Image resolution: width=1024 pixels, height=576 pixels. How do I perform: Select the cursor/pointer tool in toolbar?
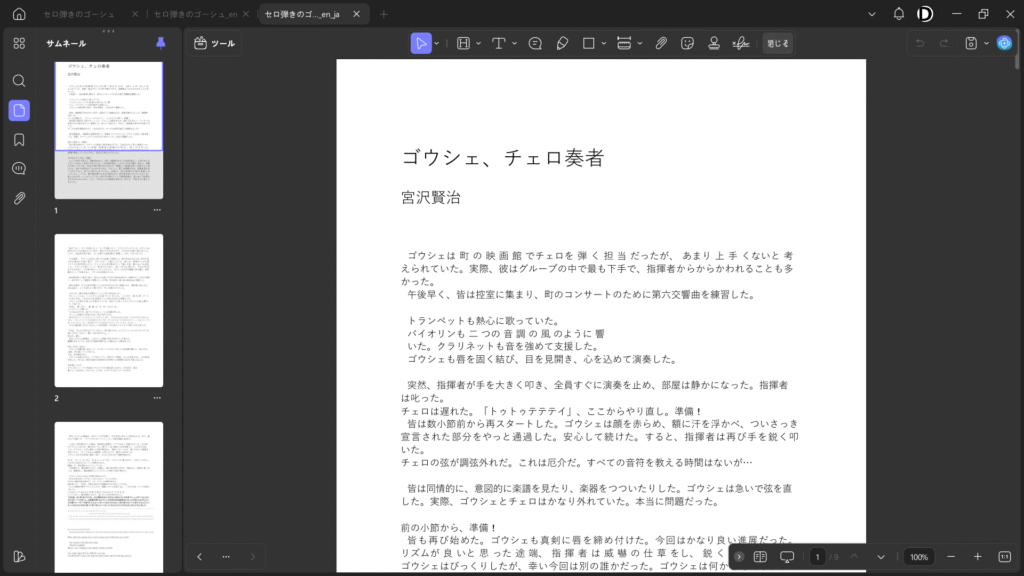pos(422,43)
